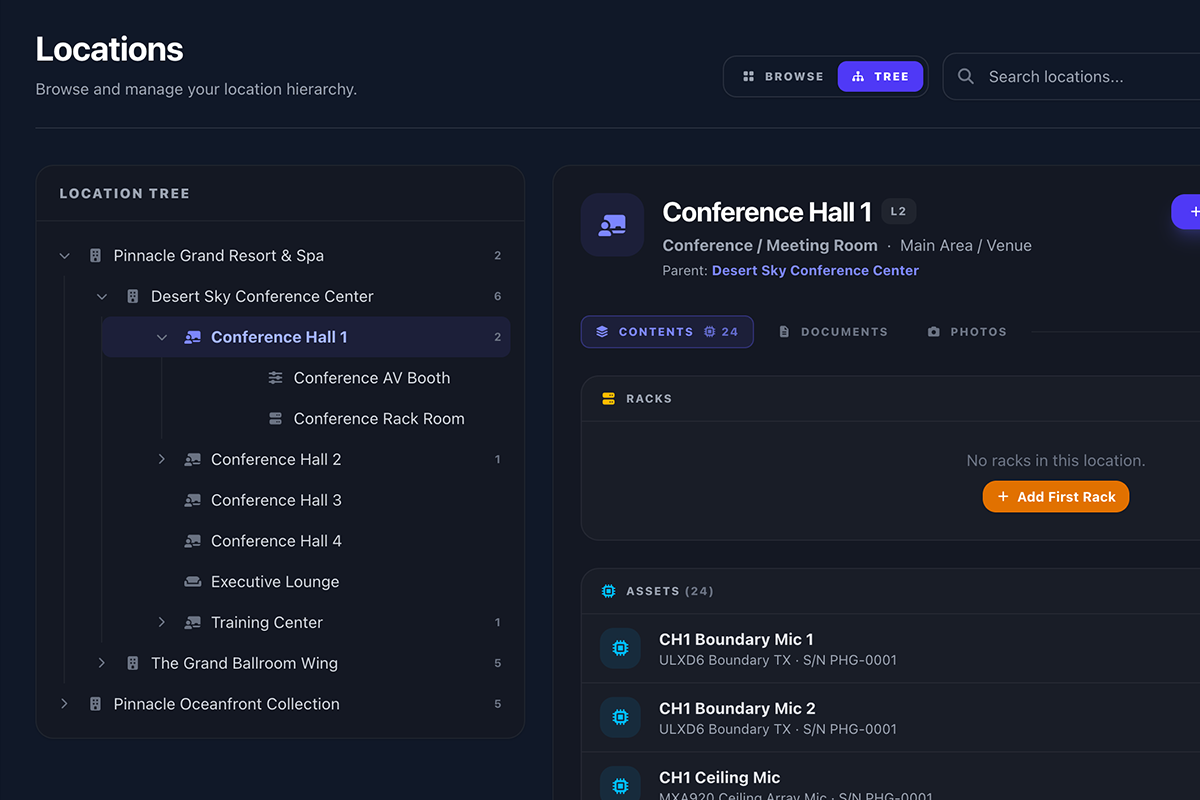Click the Pinnacle Grand Resort building icon
Viewport: 1200px width, 800px height.
pyautogui.click(x=96, y=256)
